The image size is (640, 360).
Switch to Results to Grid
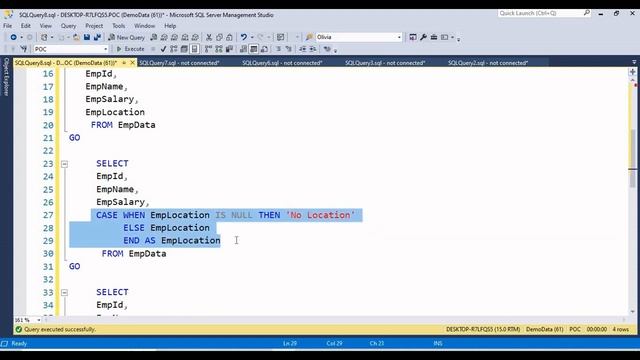coord(253,49)
